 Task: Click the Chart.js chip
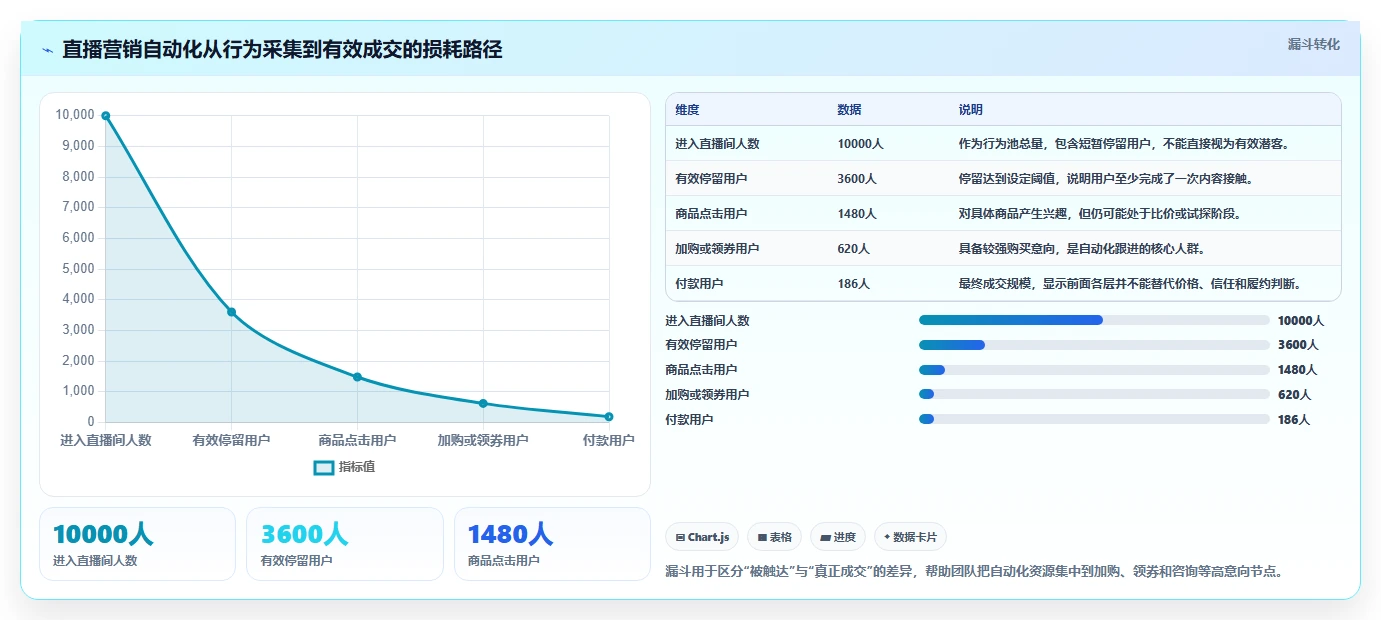click(702, 537)
